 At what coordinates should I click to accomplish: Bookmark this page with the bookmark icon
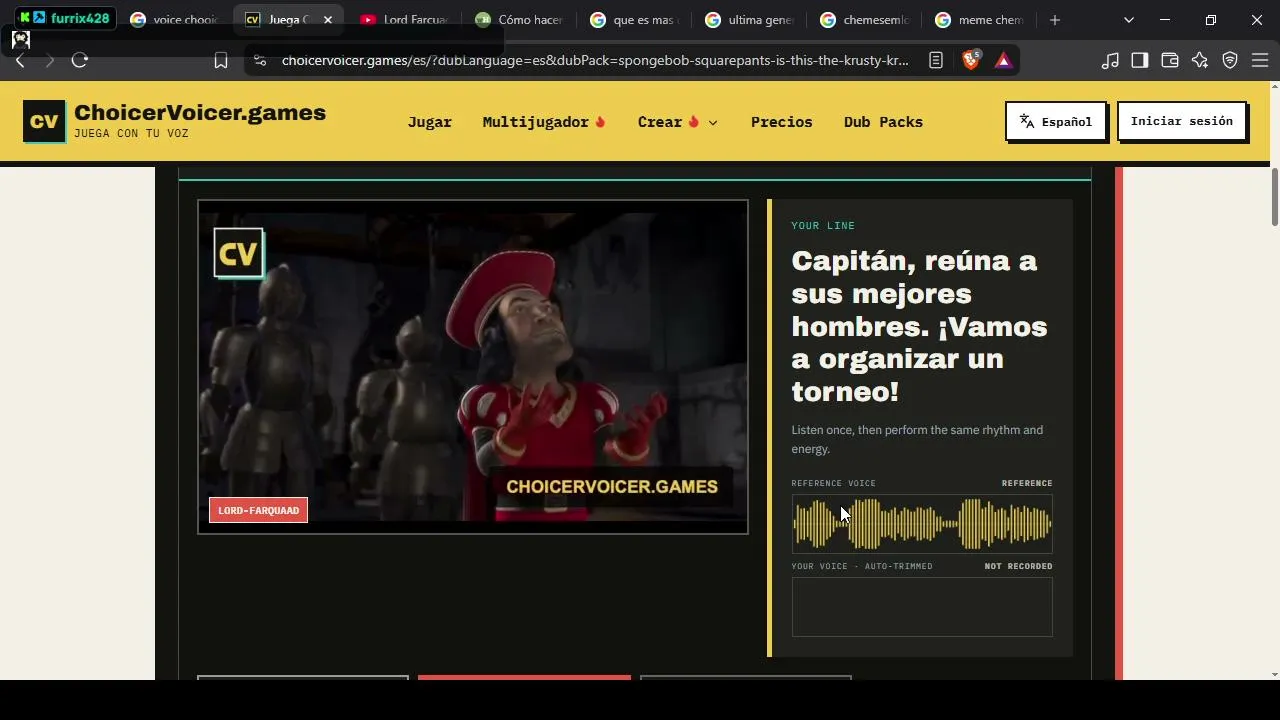(x=221, y=60)
